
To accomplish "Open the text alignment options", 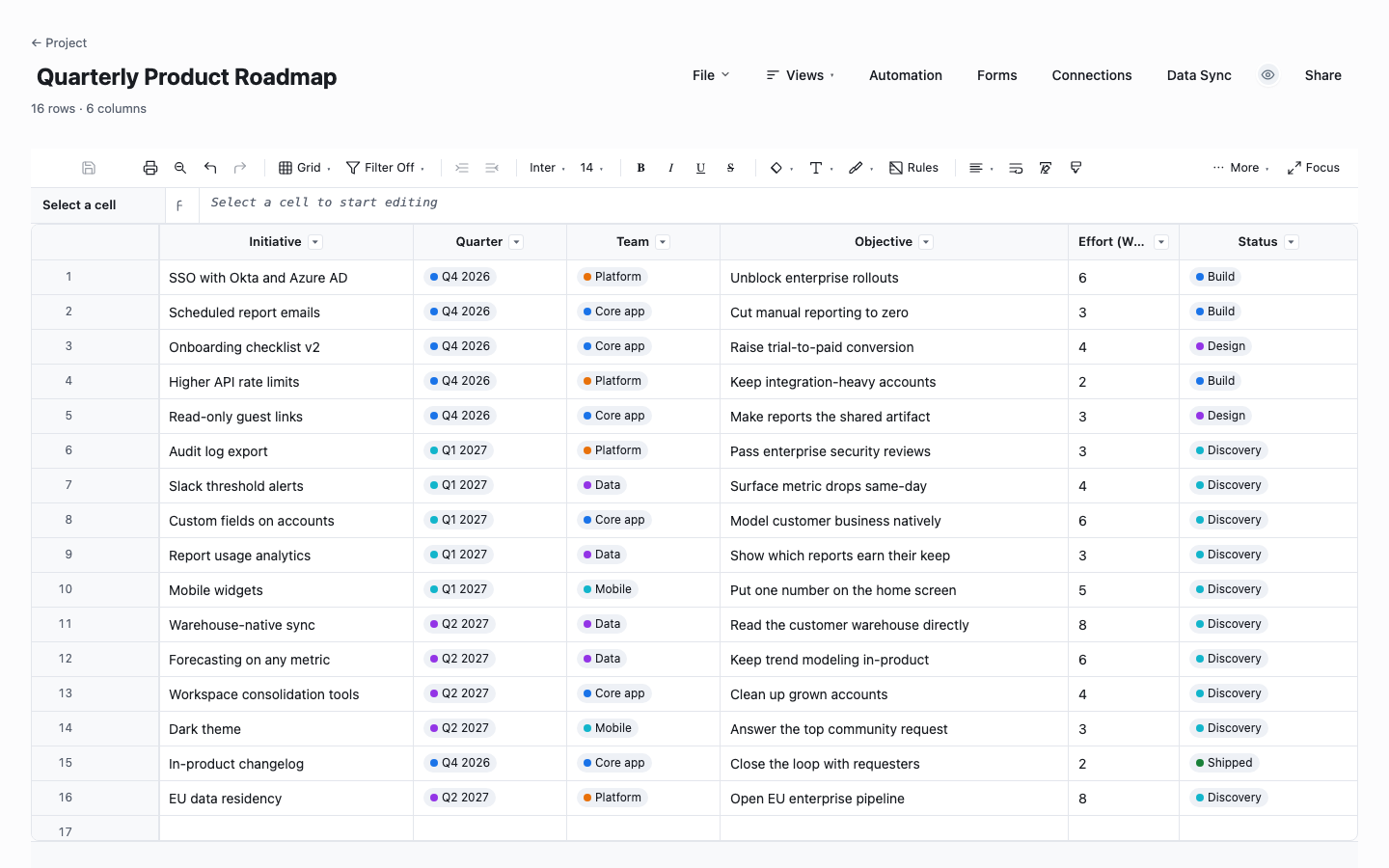I will (x=980, y=168).
